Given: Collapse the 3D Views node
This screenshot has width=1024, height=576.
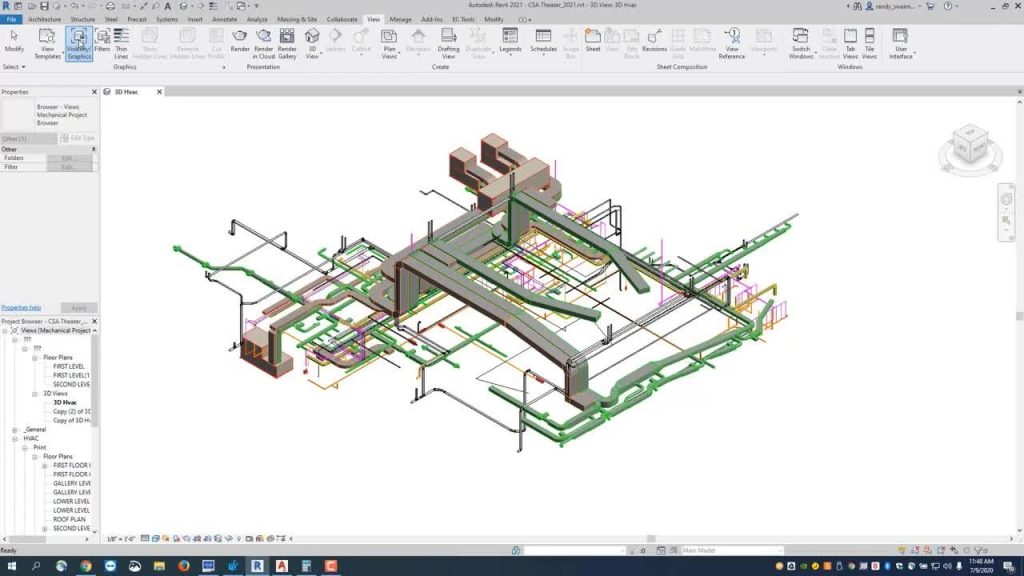Looking at the screenshot, I should click(35, 394).
